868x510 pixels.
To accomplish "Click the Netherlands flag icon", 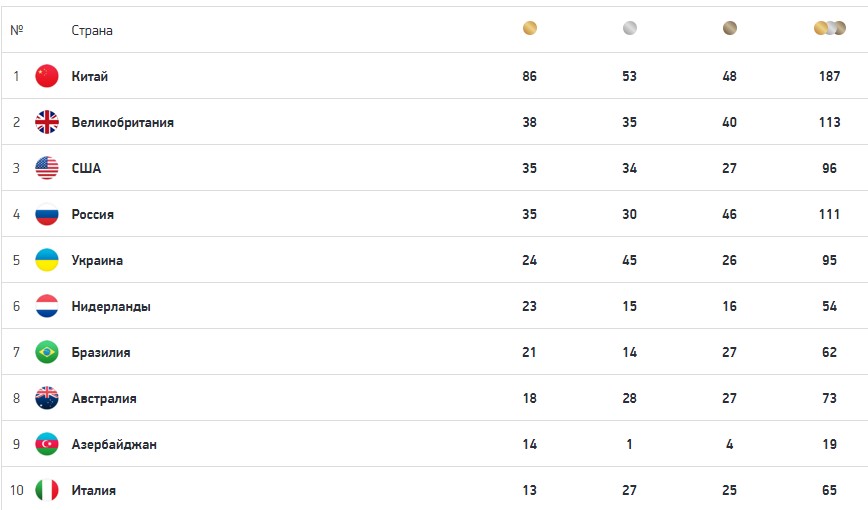I will pyautogui.click(x=47, y=306).
